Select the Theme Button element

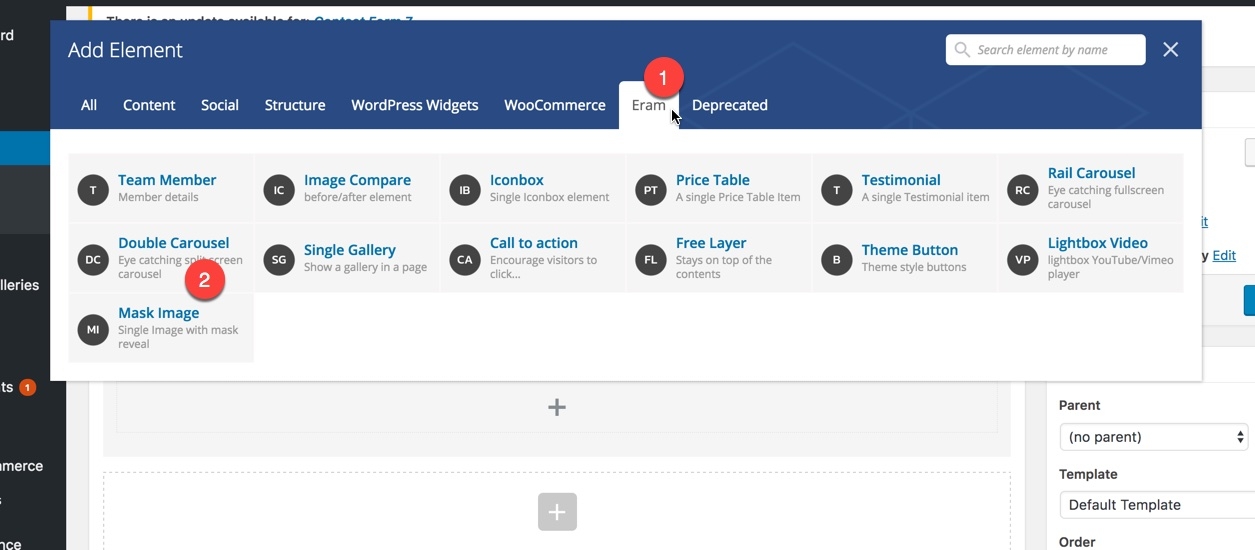[909, 250]
